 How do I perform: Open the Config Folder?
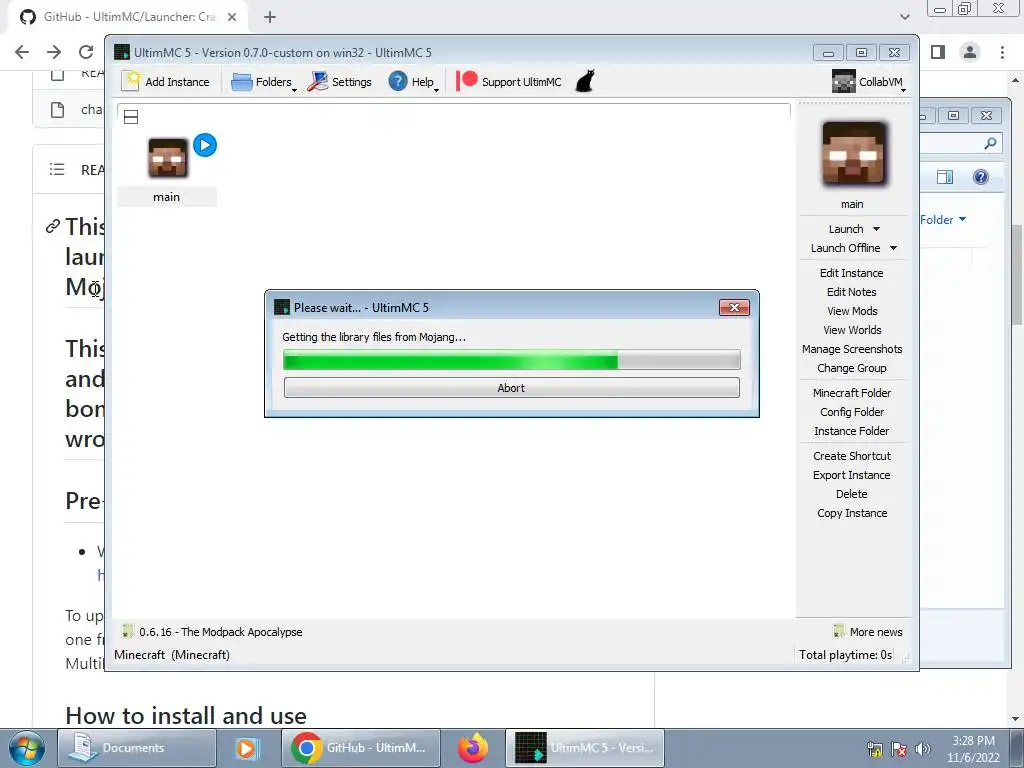(852, 412)
